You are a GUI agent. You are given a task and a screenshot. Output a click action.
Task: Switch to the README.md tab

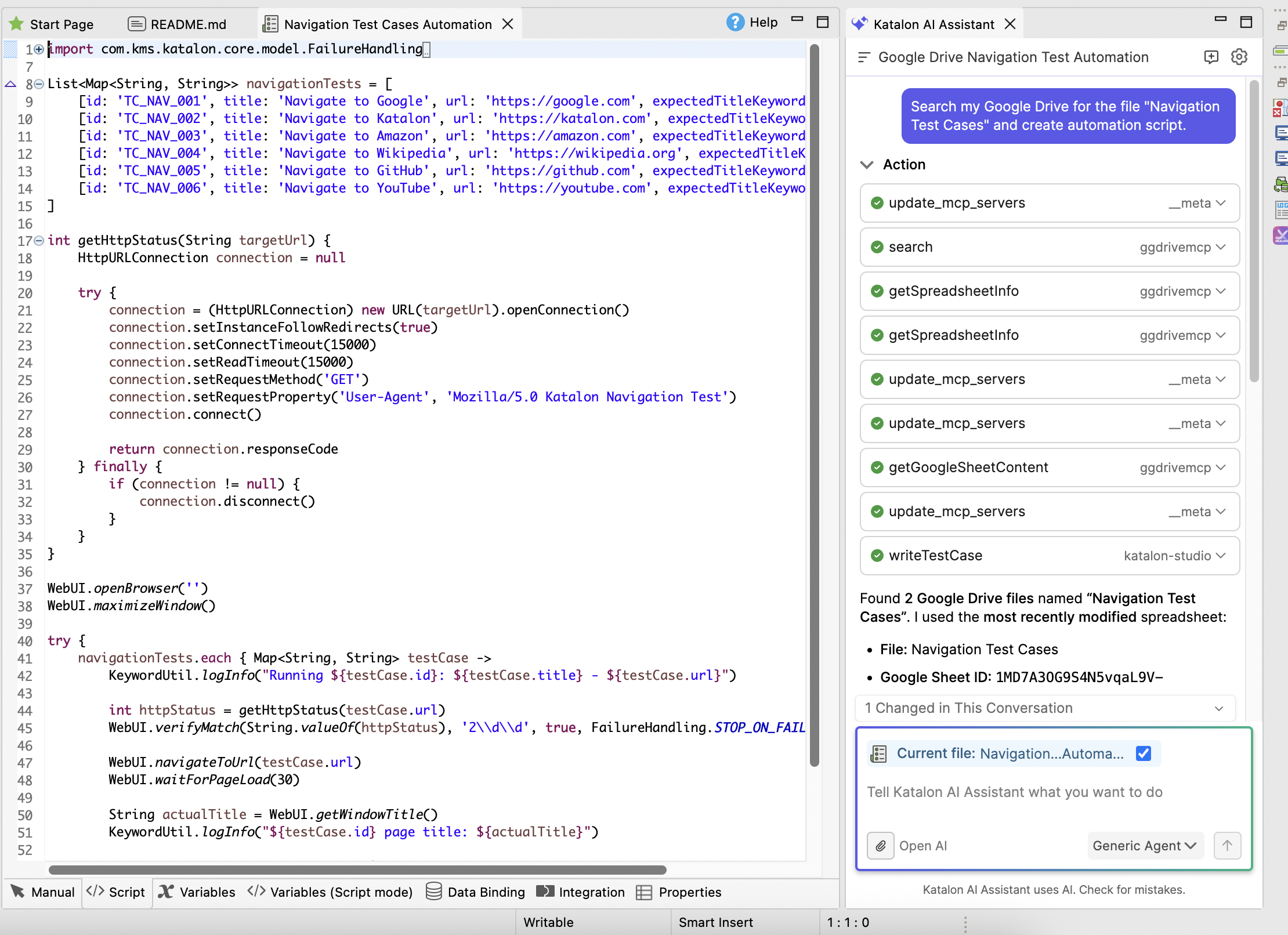(189, 24)
